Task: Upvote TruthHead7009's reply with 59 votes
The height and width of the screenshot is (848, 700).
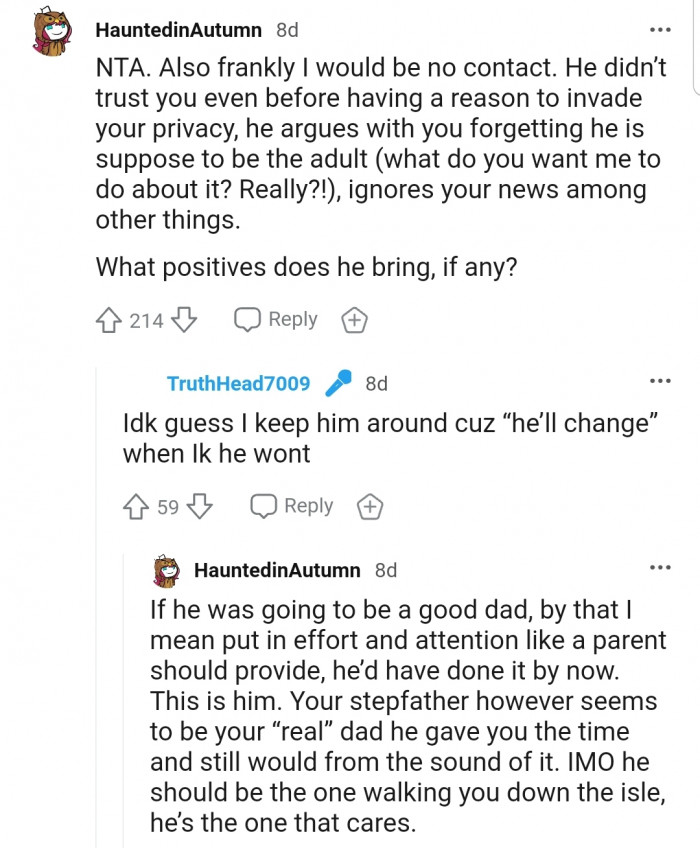Action: point(135,507)
